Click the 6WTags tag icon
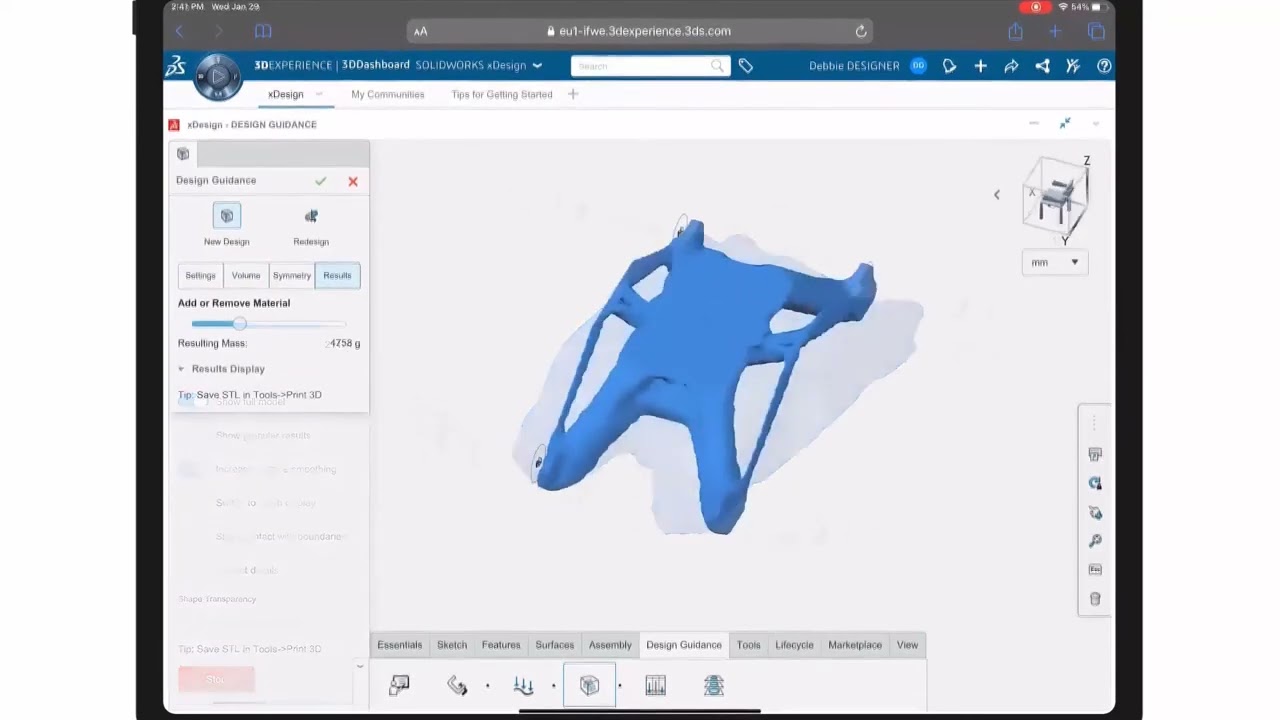The width and height of the screenshot is (1280, 720). click(746, 66)
